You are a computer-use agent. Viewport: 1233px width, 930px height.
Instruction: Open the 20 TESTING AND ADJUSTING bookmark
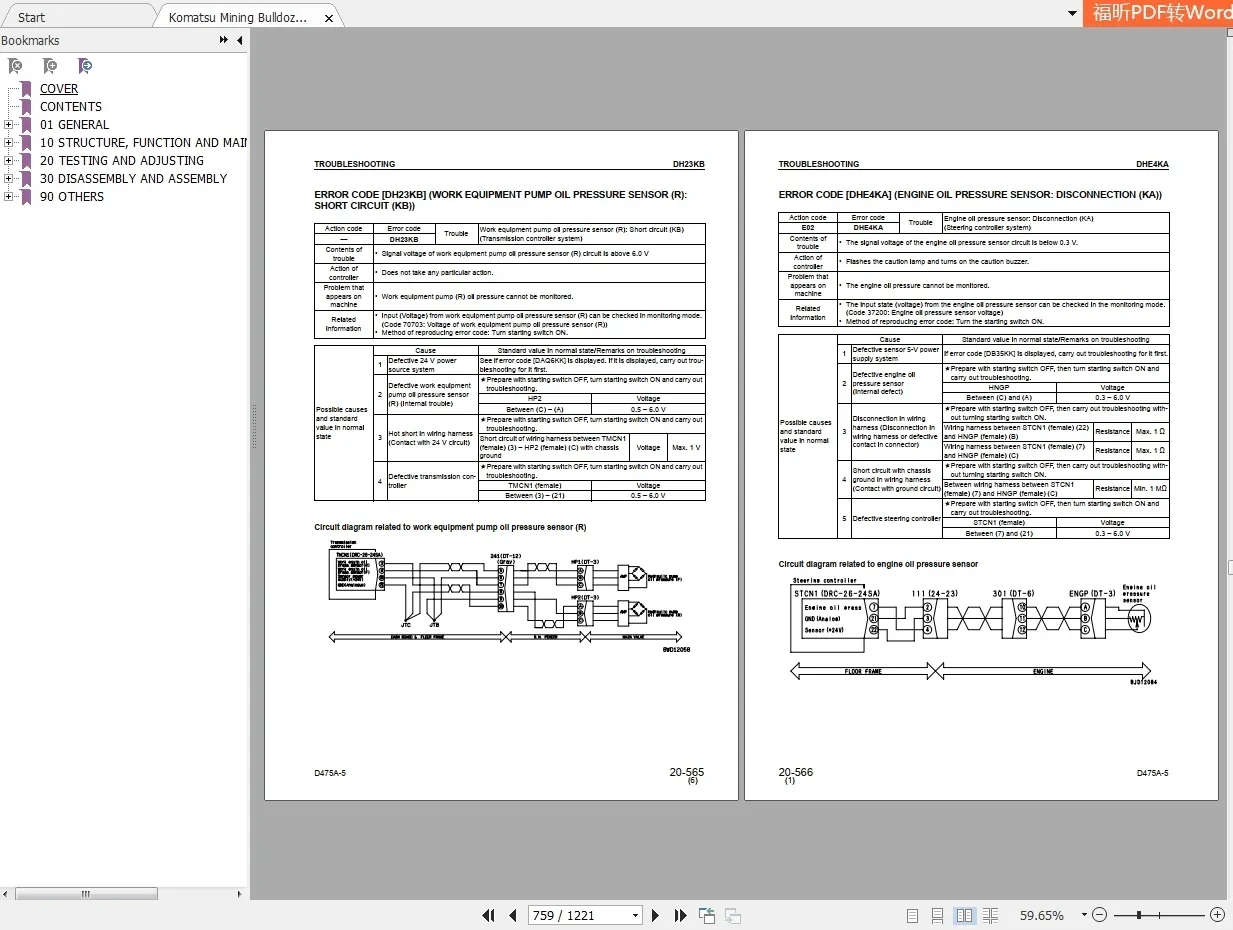(x=122, y=161)
